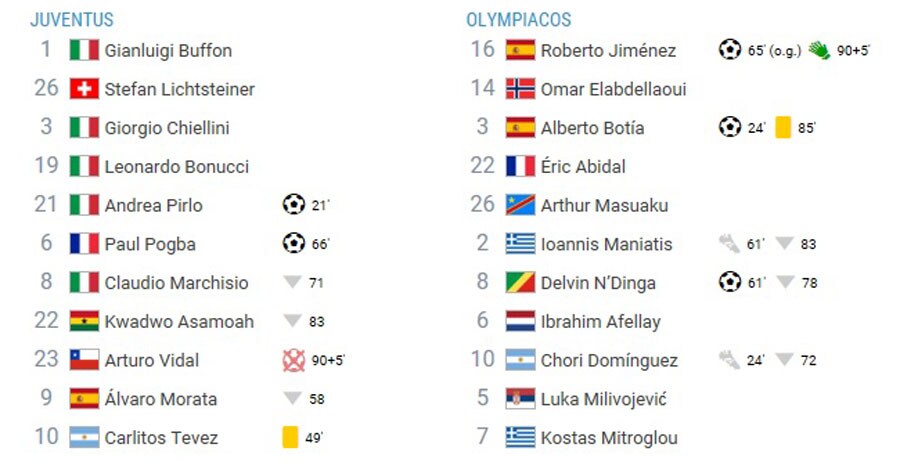The image size is (900, 462).
Task: Click Ioannis Maniatis's assist boot icon
Action: [x=729, y=244]
